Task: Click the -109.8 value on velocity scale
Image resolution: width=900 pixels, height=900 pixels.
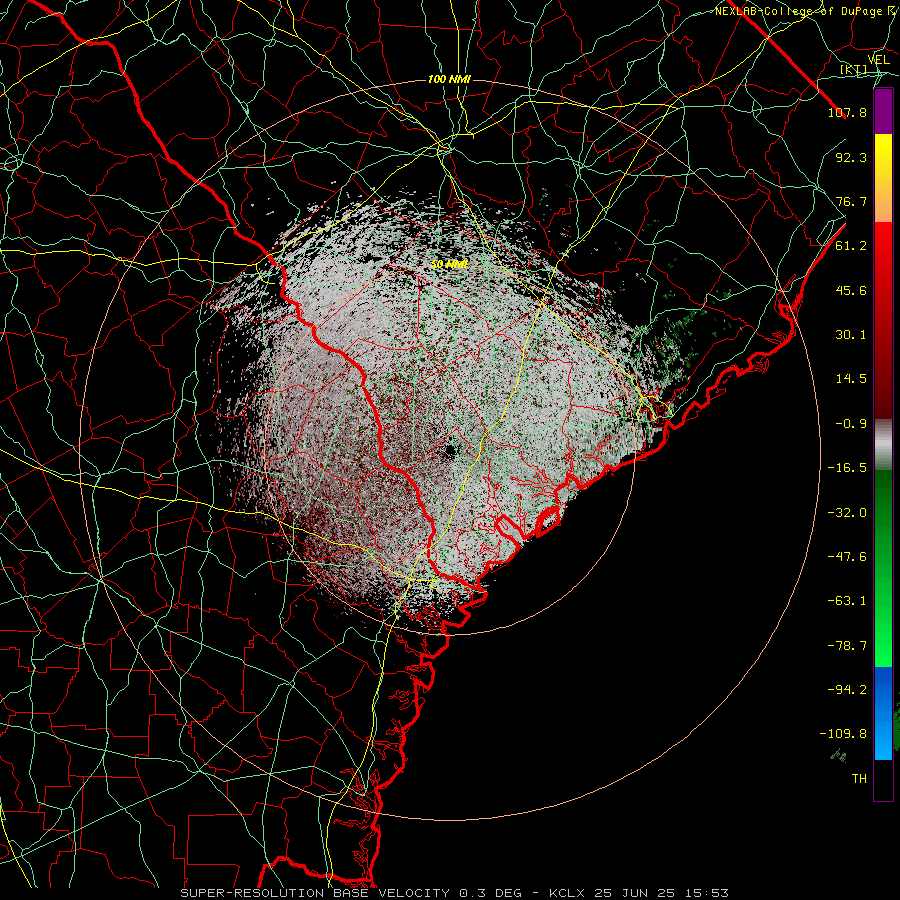Action: pyautogui.click(x=843, y=734)
